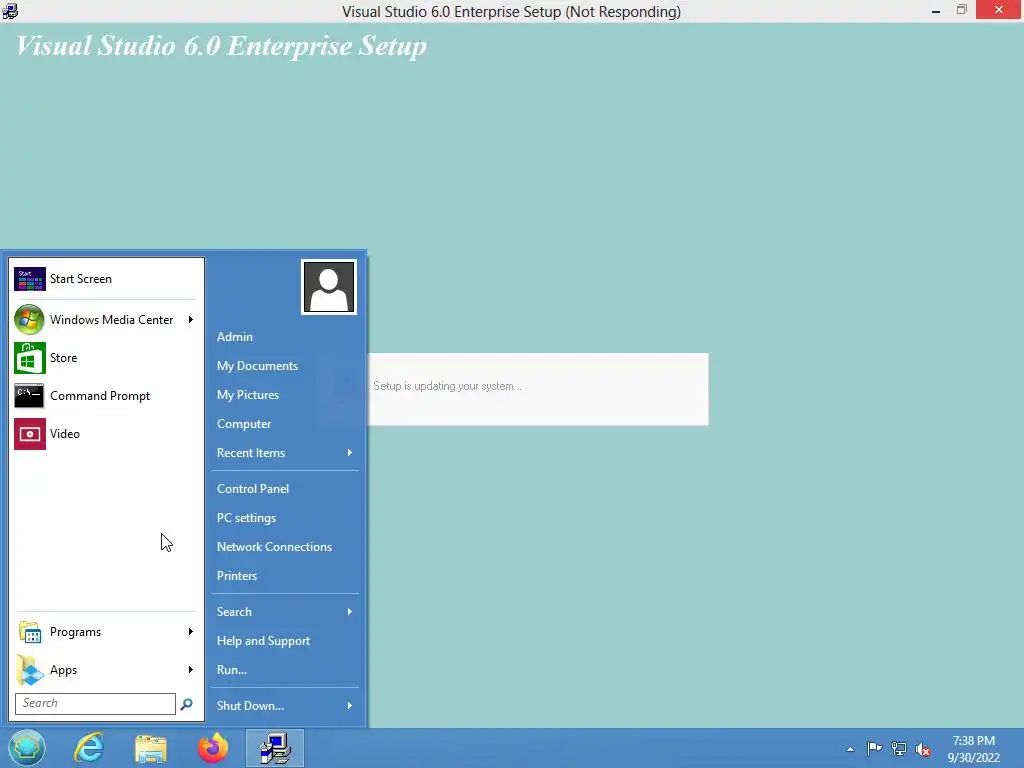
Task: Click the 'Setup is updating your system...' message
Action: (x=447, y=386)
